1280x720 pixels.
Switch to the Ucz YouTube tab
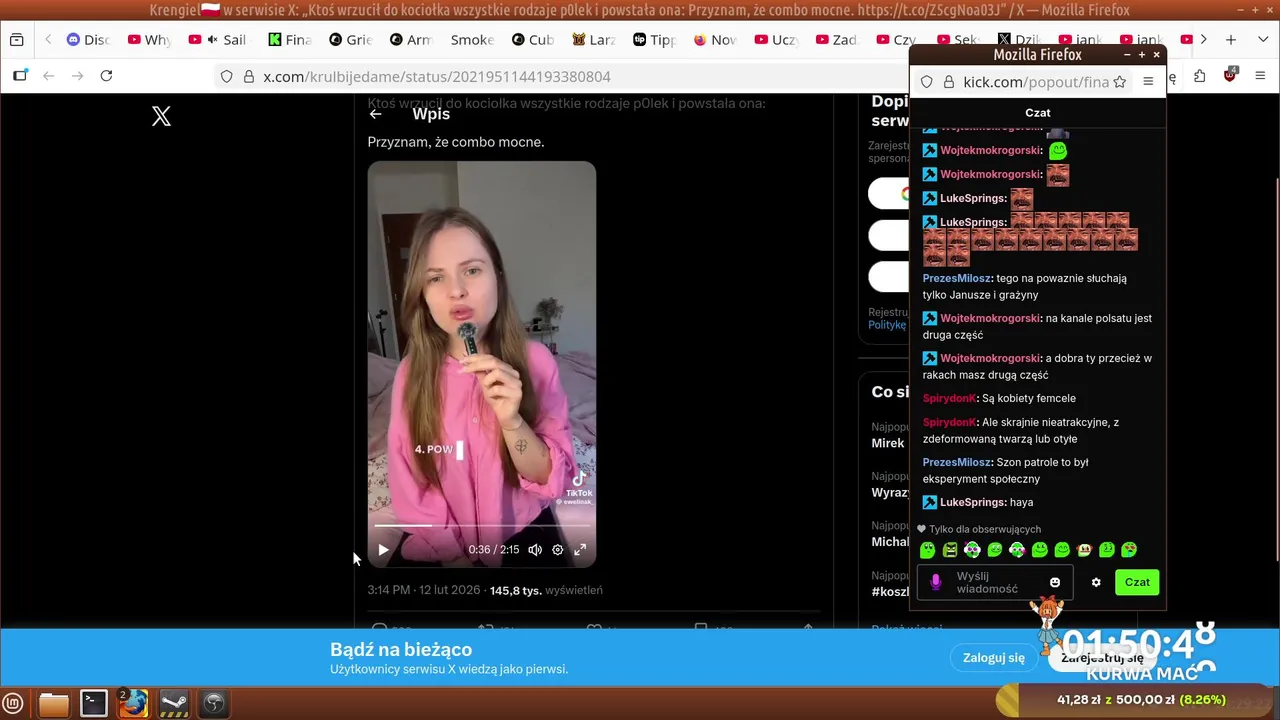click(777, 40)
